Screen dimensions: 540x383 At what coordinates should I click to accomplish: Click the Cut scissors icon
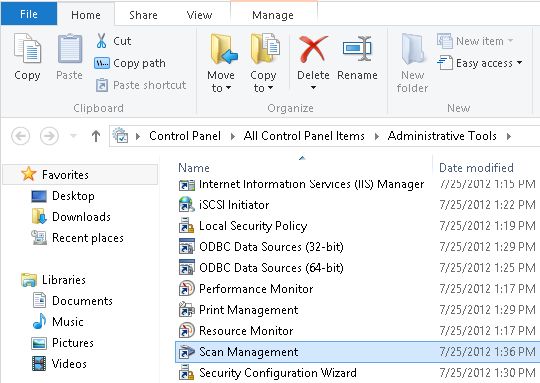tap(101, 41)
